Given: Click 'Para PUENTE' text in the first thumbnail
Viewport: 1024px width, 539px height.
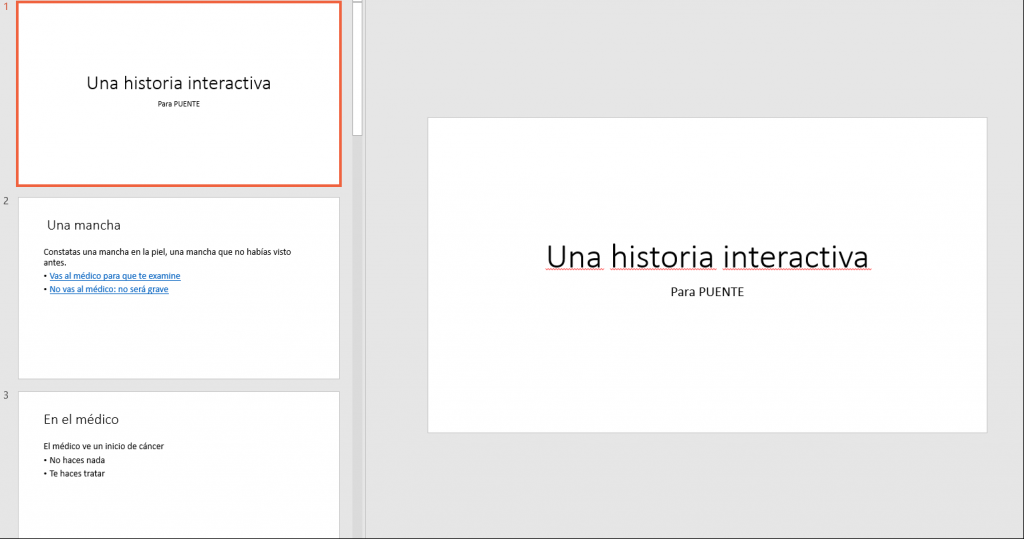Looking at the screenshot, I should pos(178,104).
